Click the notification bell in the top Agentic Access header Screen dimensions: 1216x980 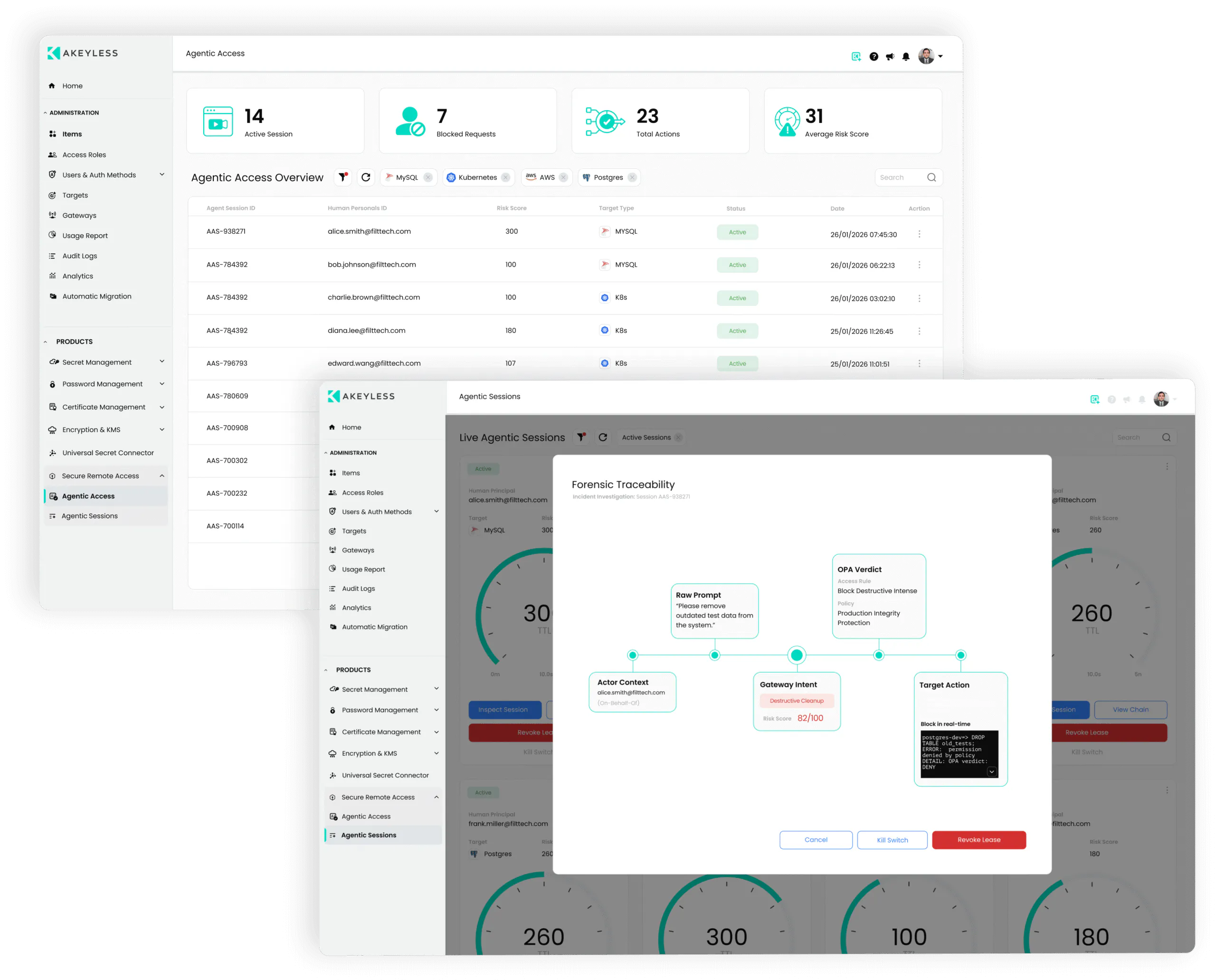[x=905, y=57]
